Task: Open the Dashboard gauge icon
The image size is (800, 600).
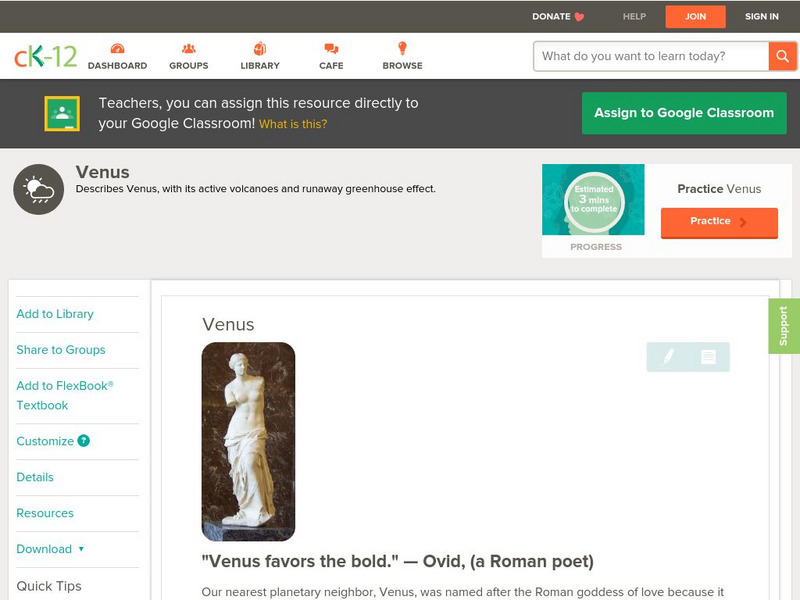Action: coord(117,48)
